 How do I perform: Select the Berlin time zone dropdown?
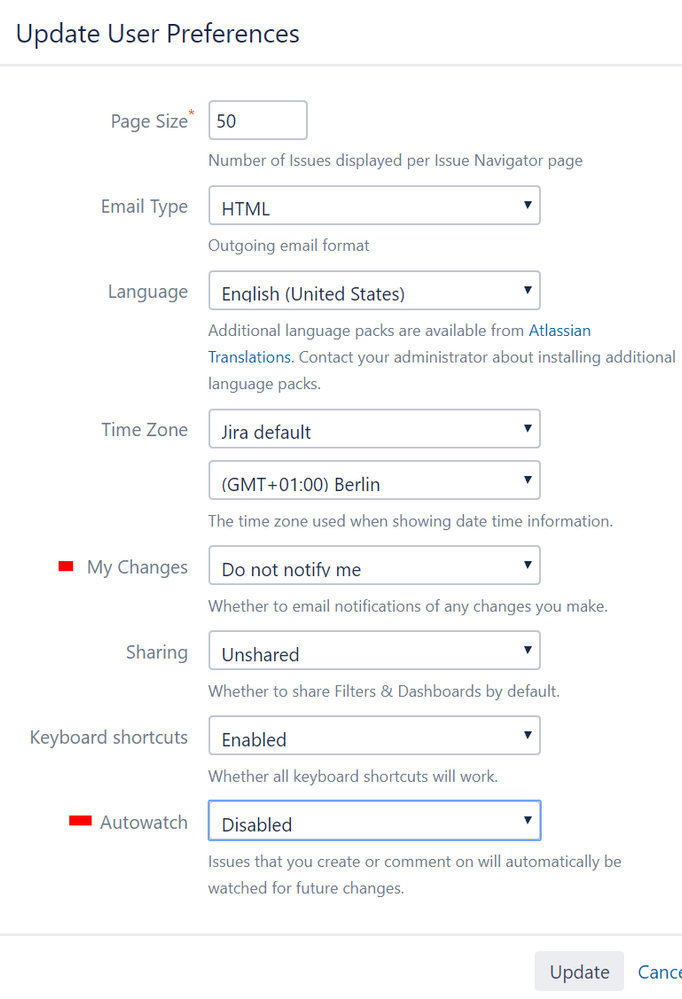pyautogui.click(x=374, y=480)
